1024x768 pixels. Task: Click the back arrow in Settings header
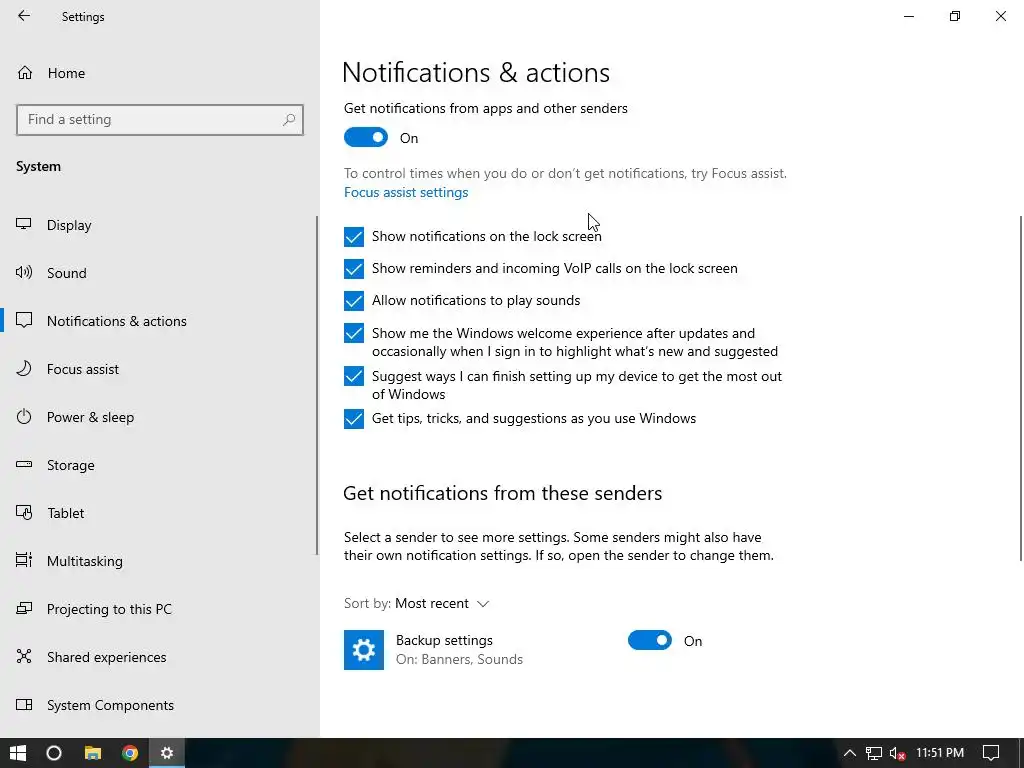click(24, 16)
